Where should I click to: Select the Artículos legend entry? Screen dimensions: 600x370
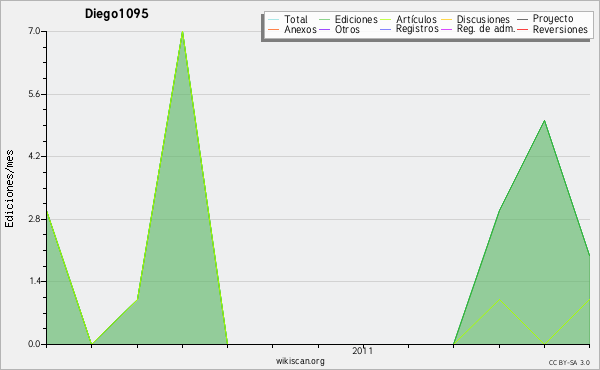pos(409,19)
